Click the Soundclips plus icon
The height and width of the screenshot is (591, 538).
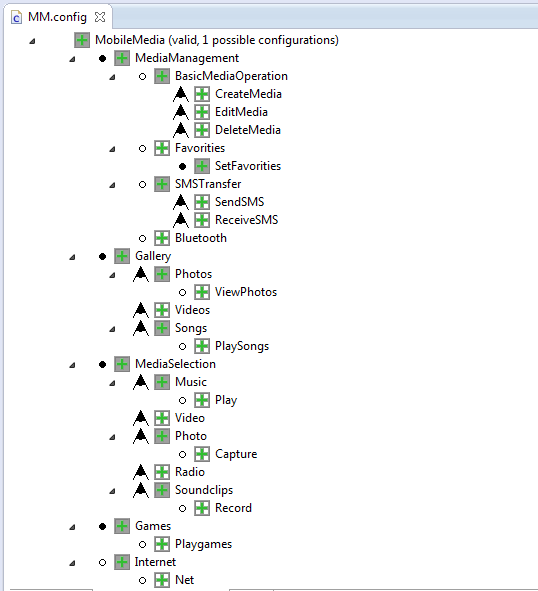(x=162, y=490)
